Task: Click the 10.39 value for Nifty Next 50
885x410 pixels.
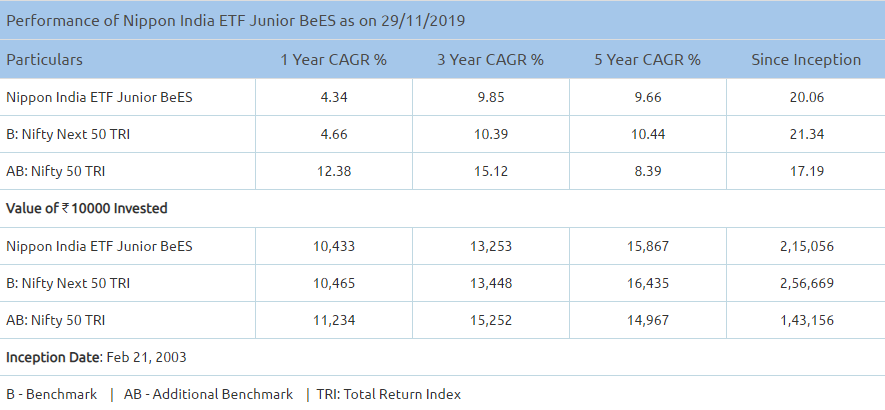Action: (x=490, y=134)
